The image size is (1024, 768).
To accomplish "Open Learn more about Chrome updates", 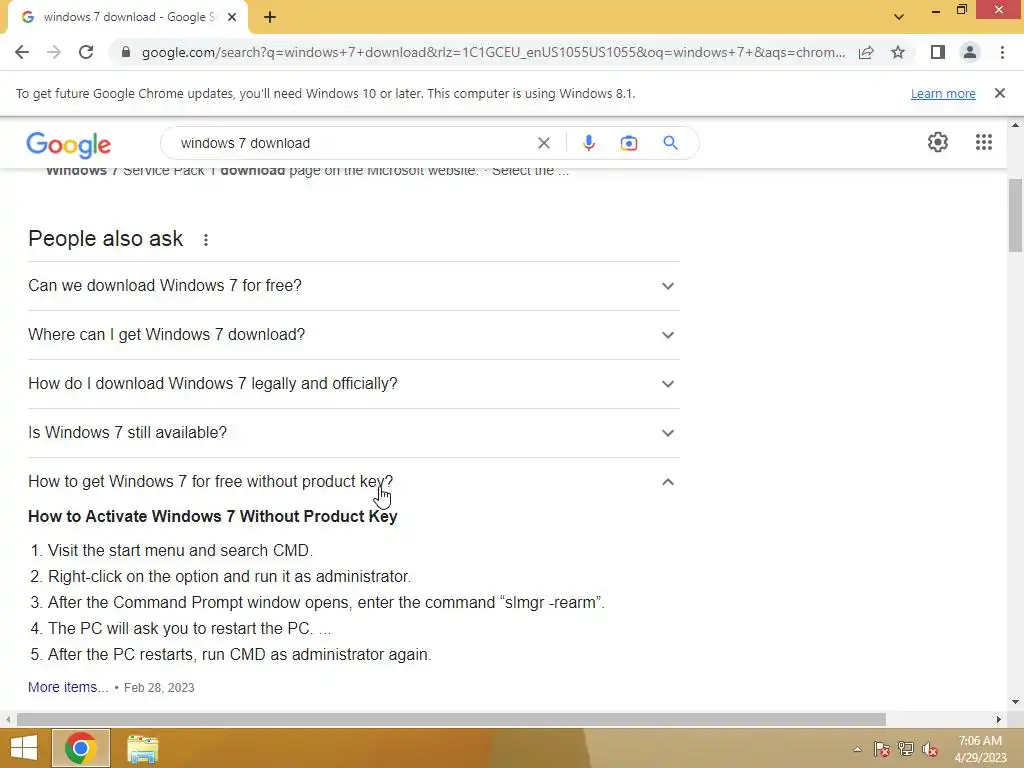I will (x=943, y=93).
